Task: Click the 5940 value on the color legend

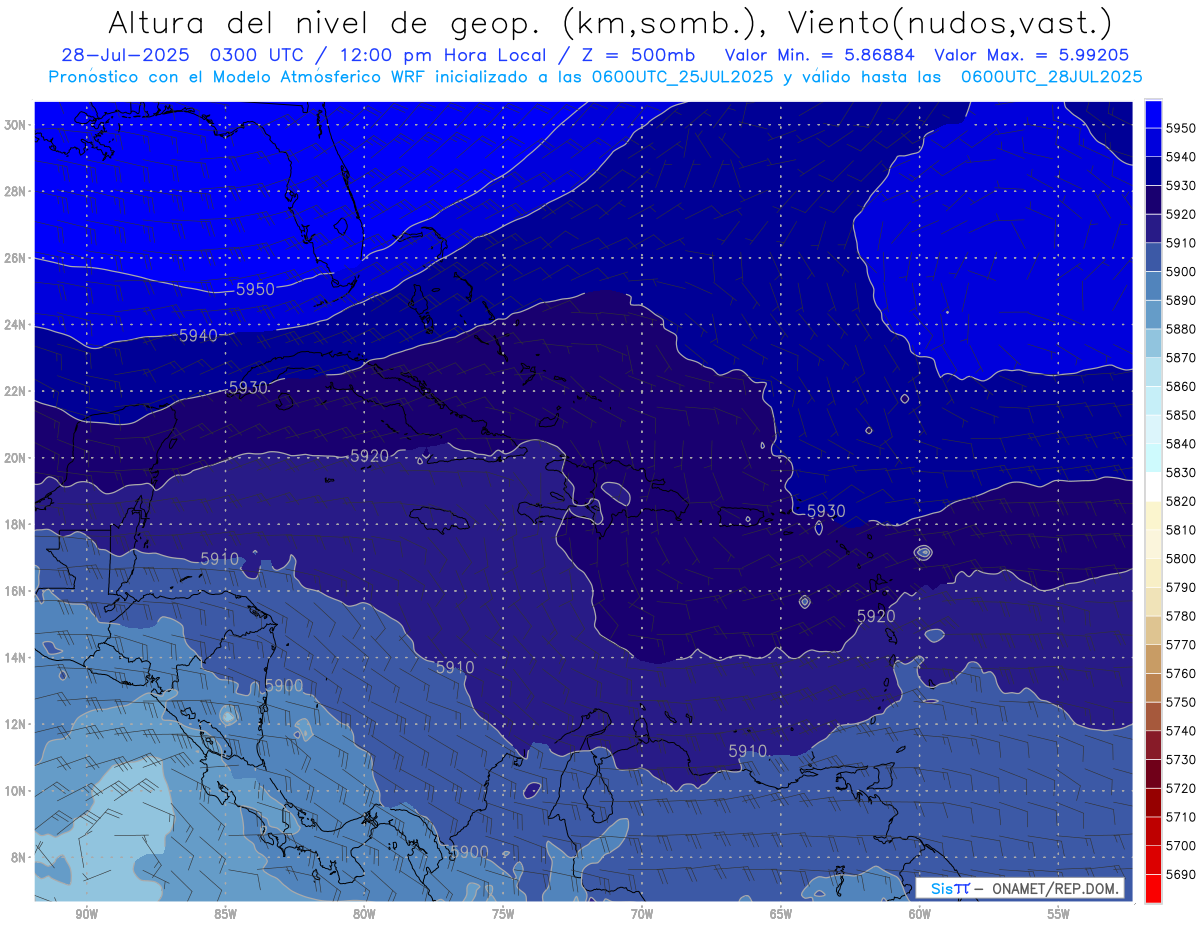Action: (1181, 157)
